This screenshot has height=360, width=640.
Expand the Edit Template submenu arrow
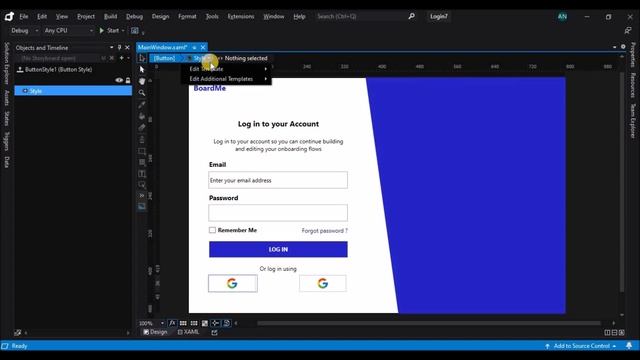tap(266, 69)
